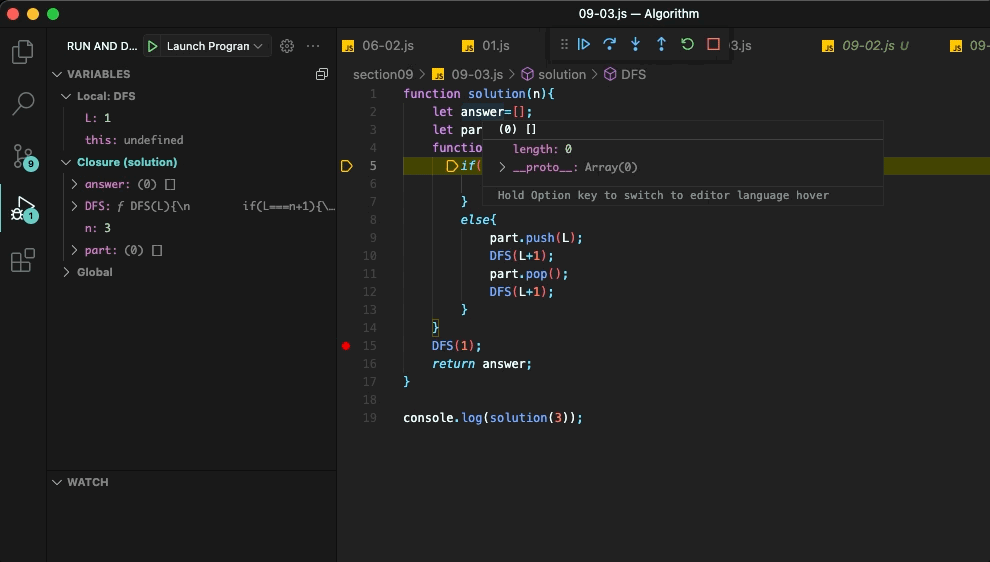Stop the debug session
This screenshot has width=990, height=562.
click(x=713, y=44)
